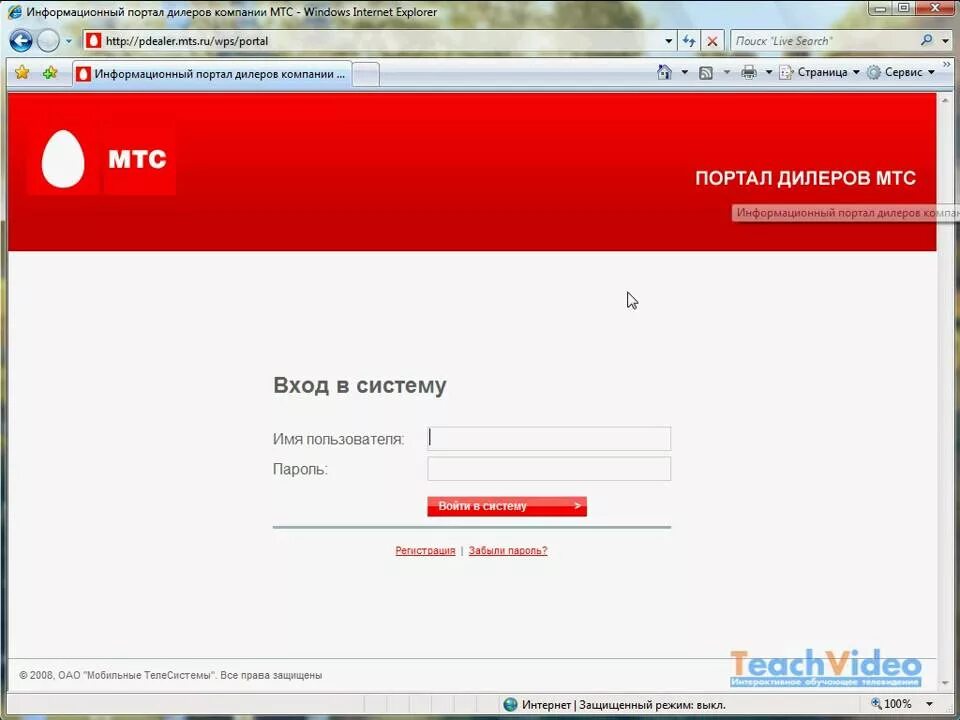
Task: Click the МТС red logo square
Action: pos(139,159)
